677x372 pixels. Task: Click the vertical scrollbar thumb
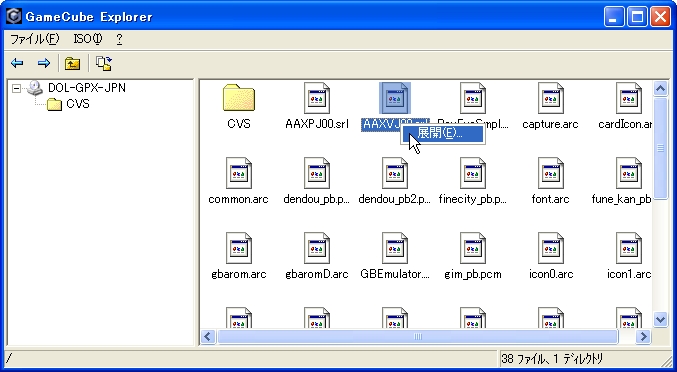[x=661, y=148]
